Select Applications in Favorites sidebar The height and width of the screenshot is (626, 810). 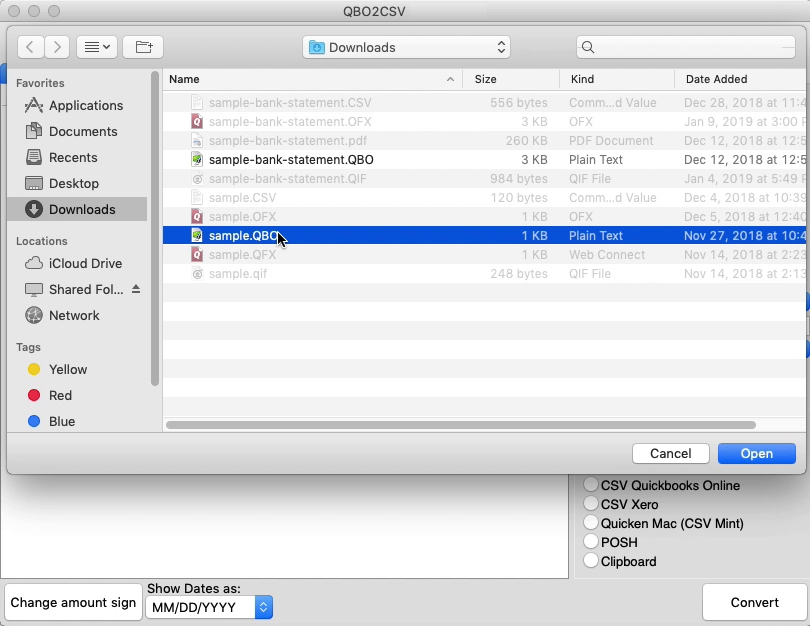(77, 105)
